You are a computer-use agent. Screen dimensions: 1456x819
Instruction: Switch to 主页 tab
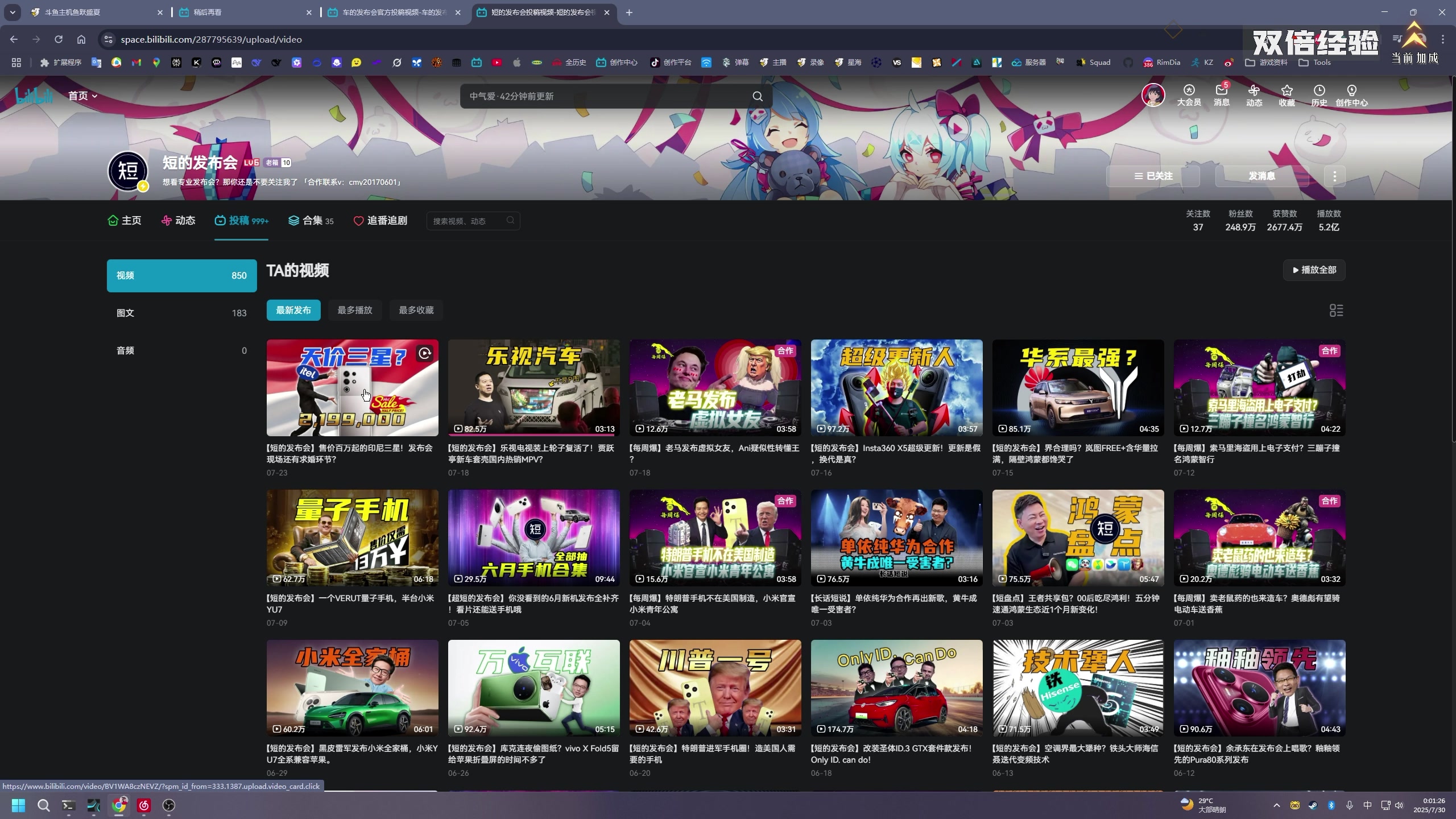click(x=125, y=221)
